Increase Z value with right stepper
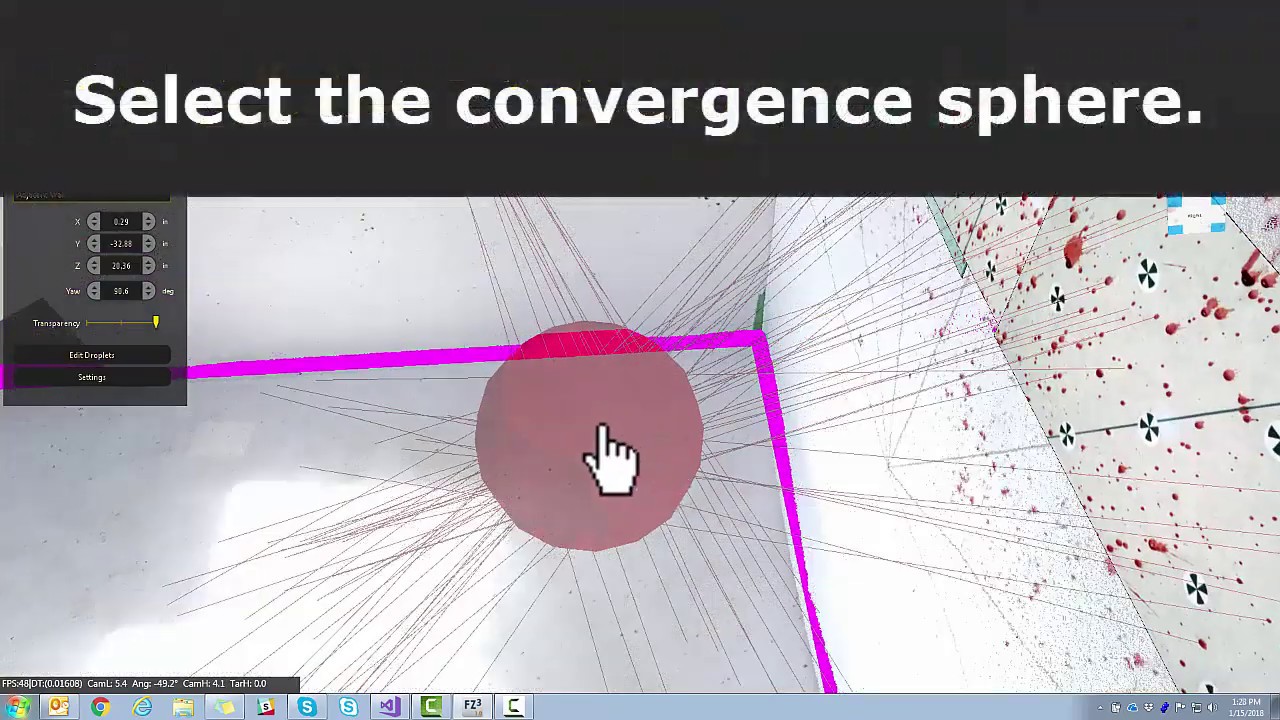1280x720 pixels. click(x=148, y=265)
